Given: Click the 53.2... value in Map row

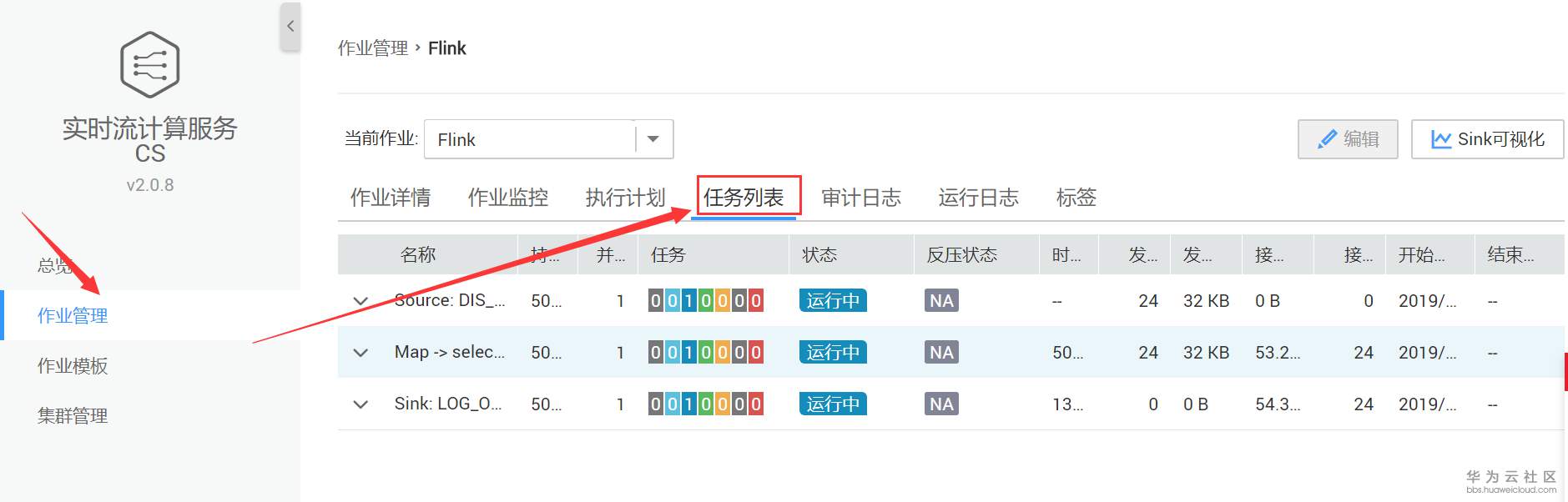Looking at the screenshot, I should pyautogui.click(x=1278, y=353).
